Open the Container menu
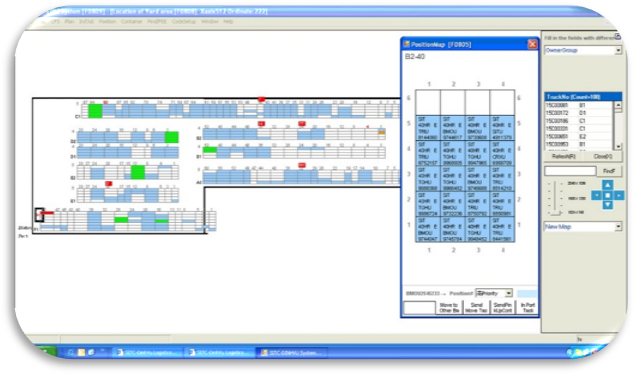 coord(131,21)
